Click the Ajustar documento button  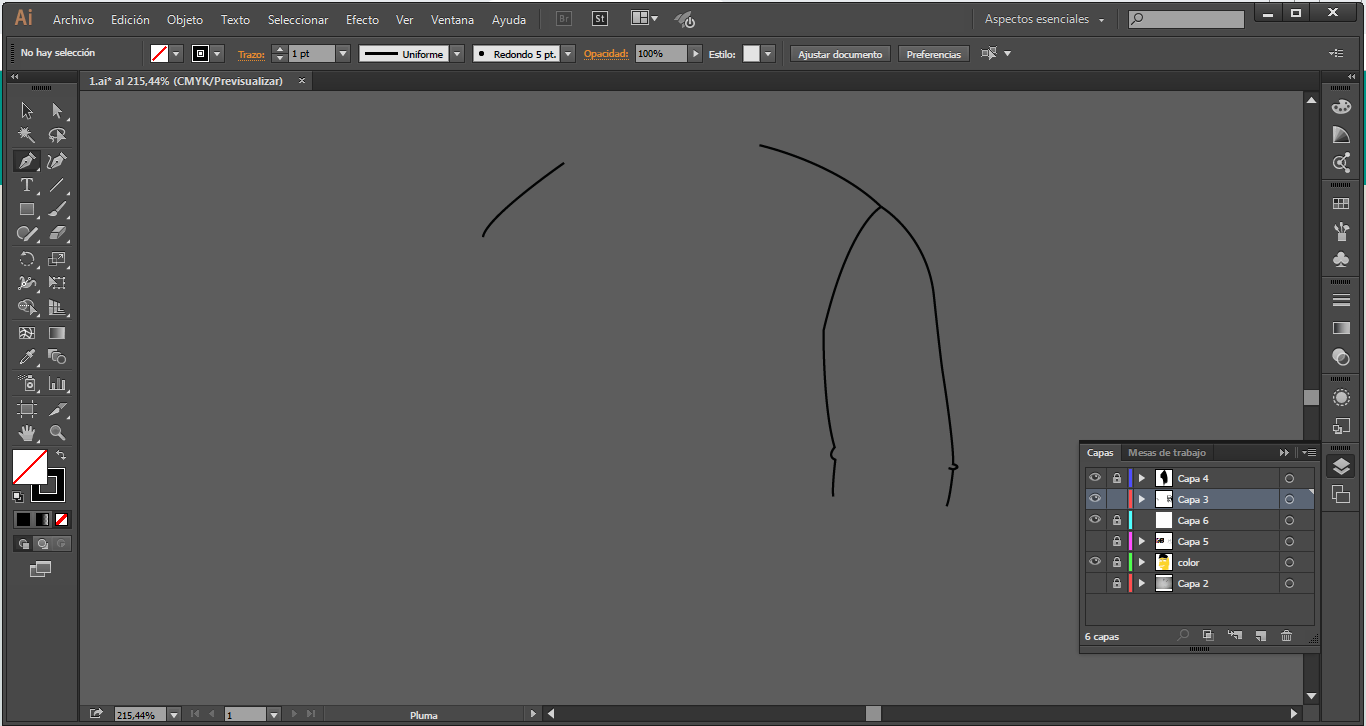[x=840, y=54]
